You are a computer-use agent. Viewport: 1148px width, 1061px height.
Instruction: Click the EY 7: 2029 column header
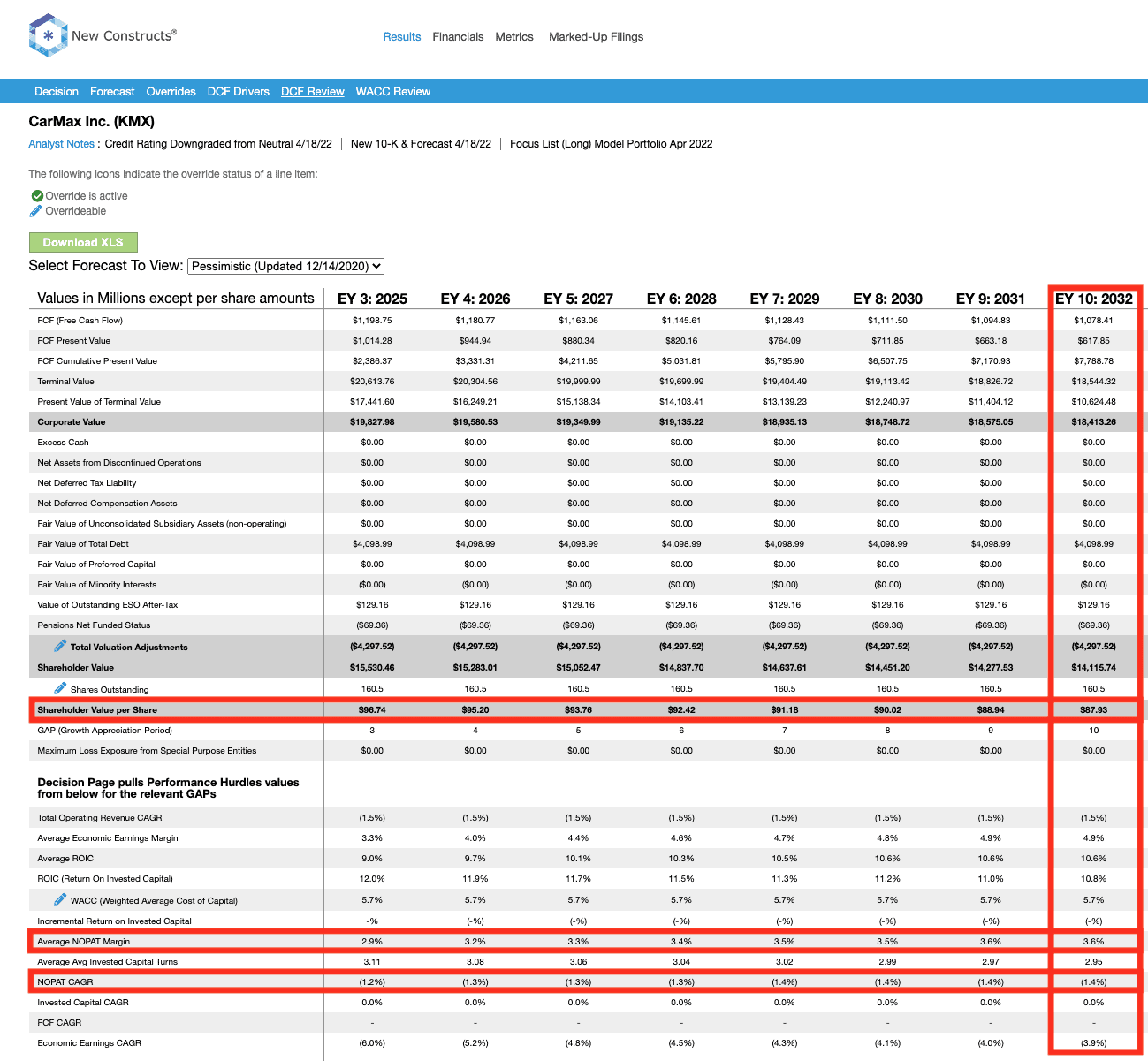click(784, 299)
